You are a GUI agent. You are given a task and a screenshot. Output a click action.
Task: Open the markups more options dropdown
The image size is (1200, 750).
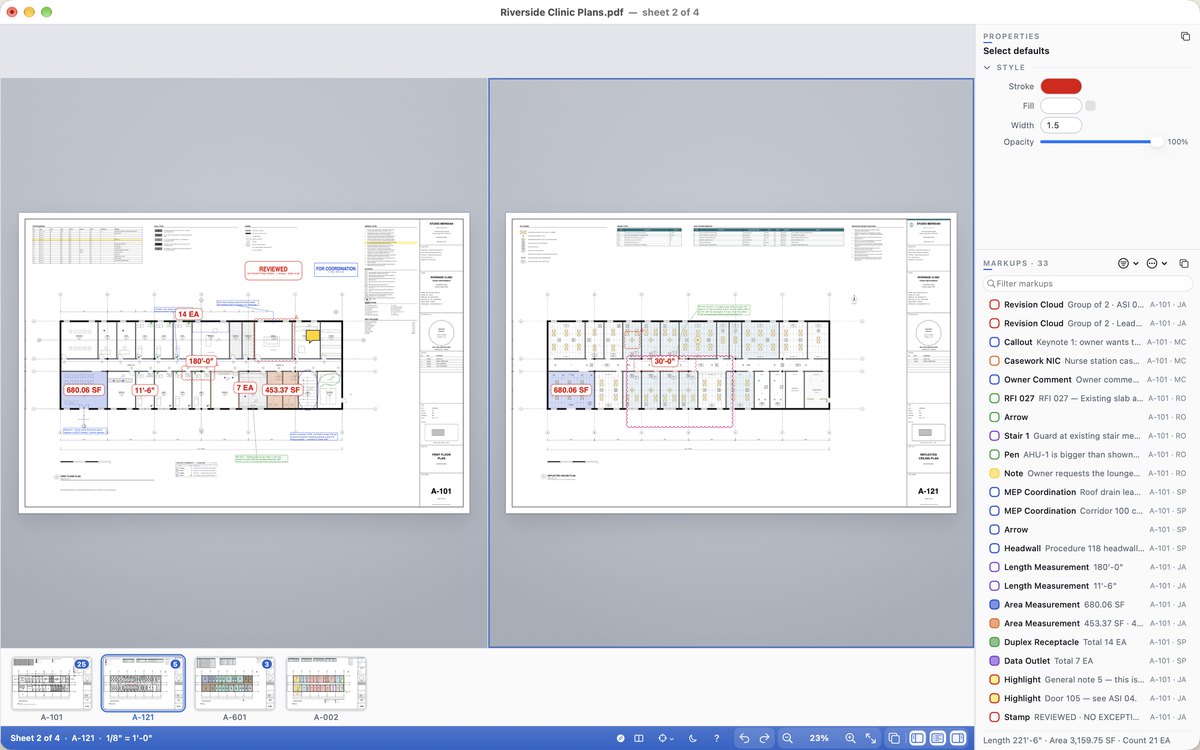1157,263
